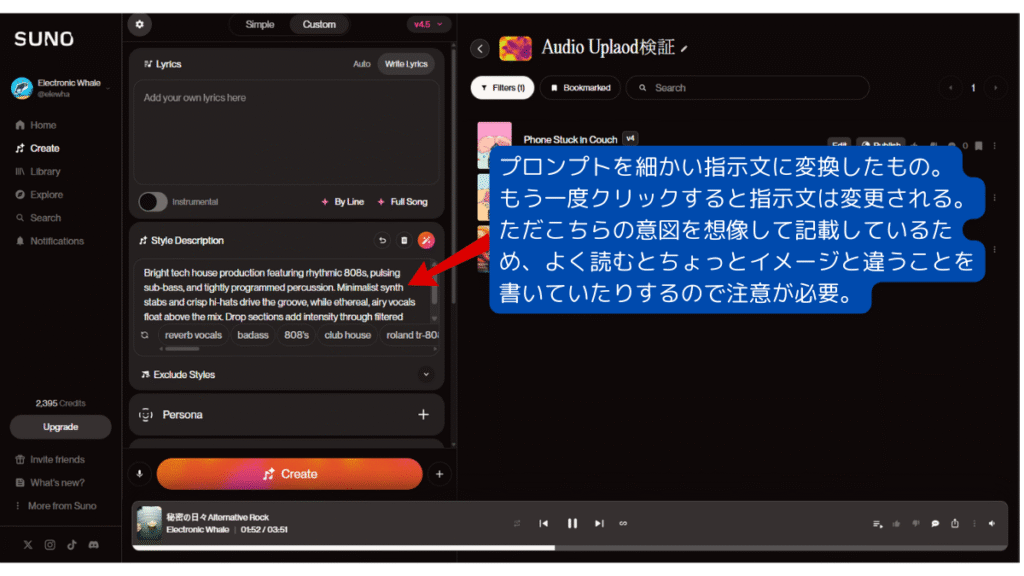Select Auto lyrics mode
The width and height of the screenshot is (1024, 576).
(361, 64)
